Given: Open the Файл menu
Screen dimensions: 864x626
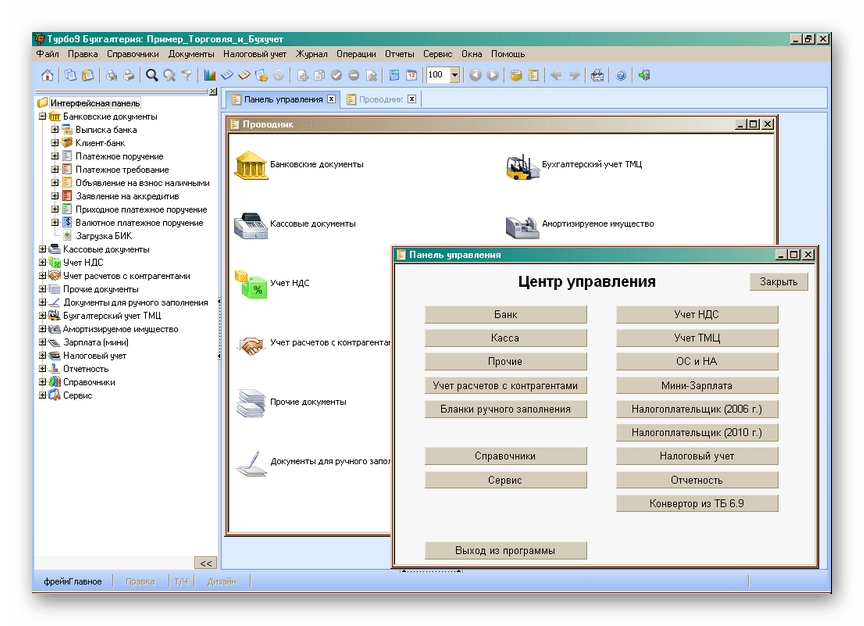Looking at the screenshot, I should (x=47, y=54).
